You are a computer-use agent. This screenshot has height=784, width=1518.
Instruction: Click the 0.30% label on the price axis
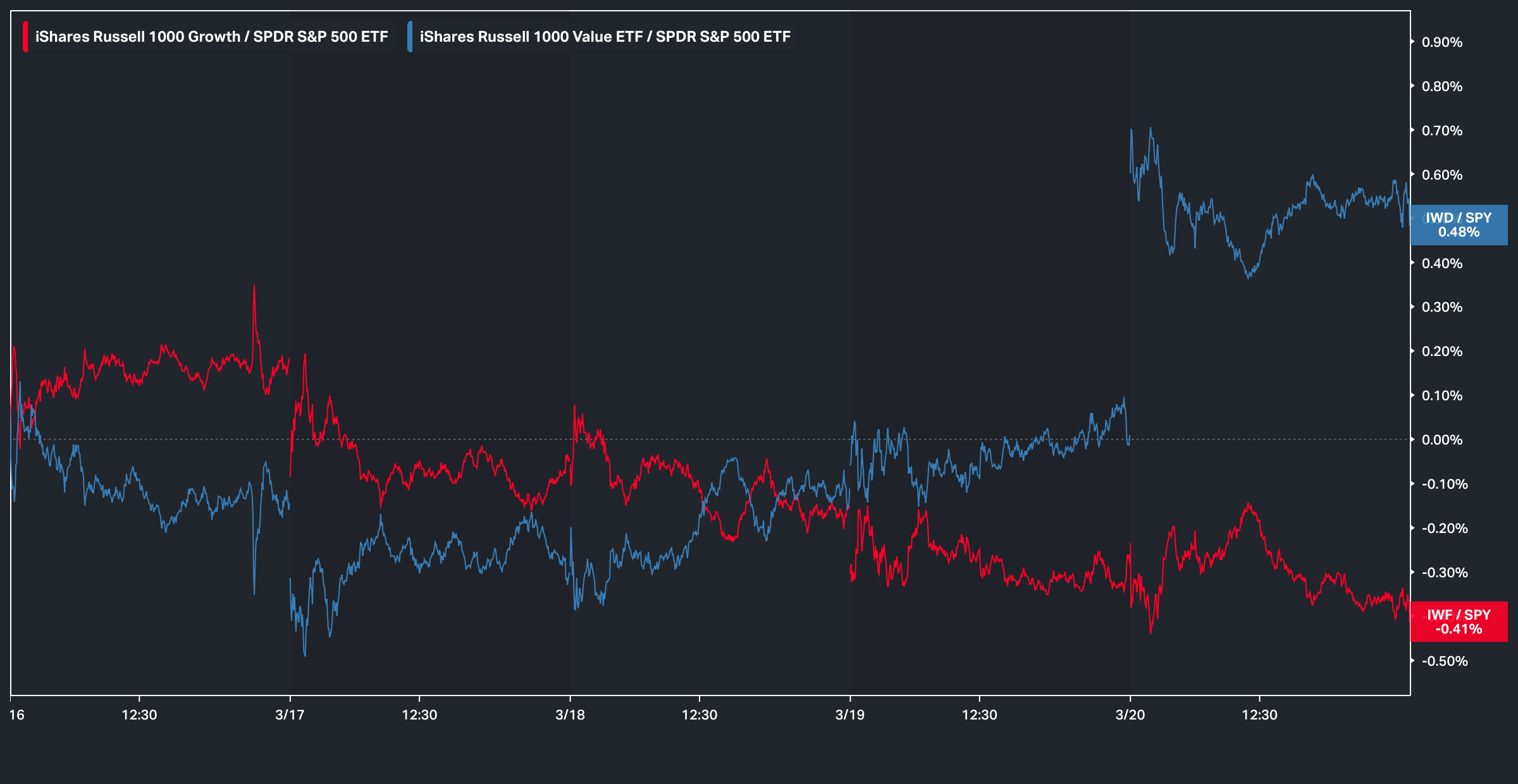point(1441,307)
